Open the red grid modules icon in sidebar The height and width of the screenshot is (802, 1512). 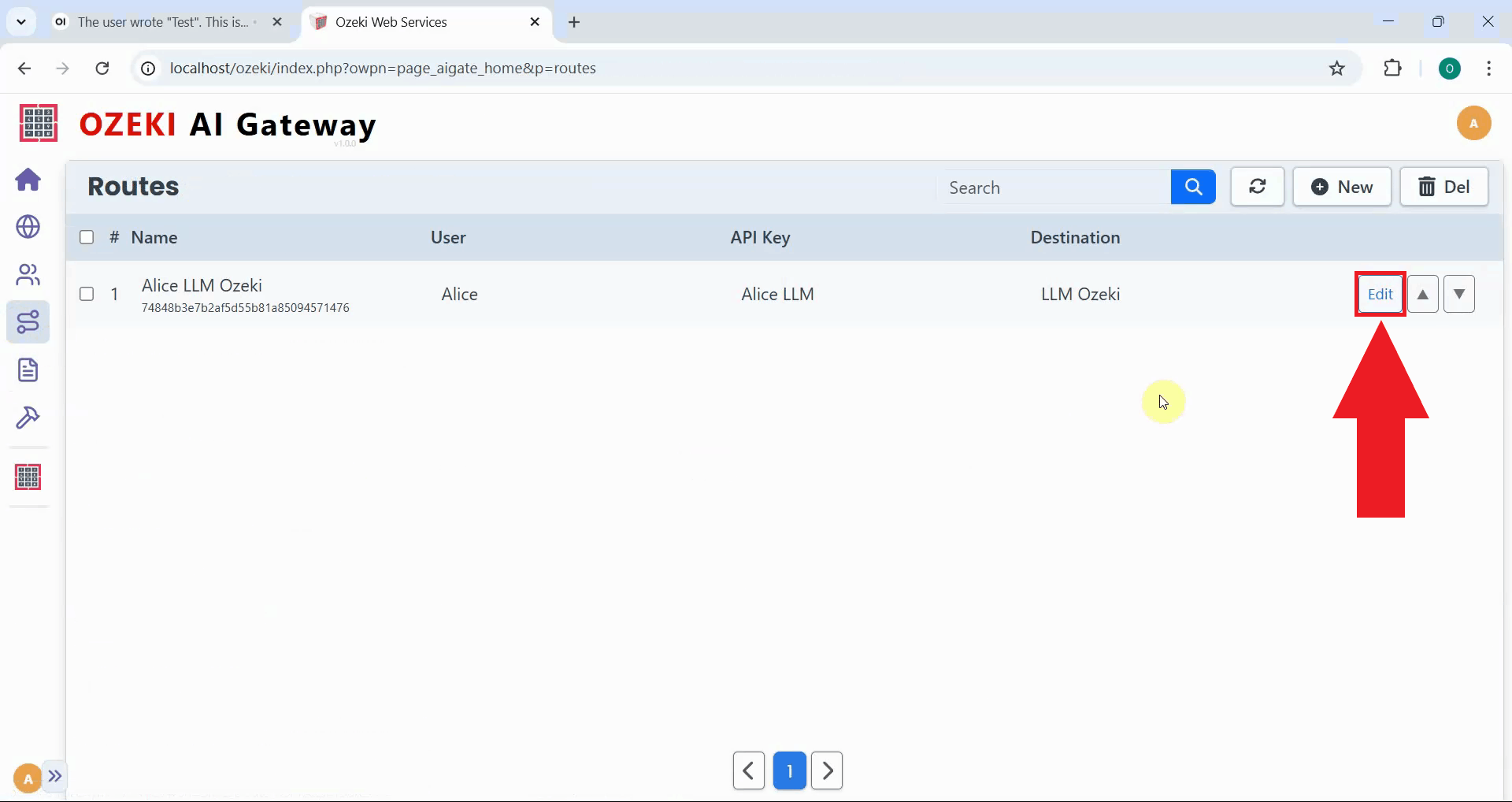click(x=28, y=477)
